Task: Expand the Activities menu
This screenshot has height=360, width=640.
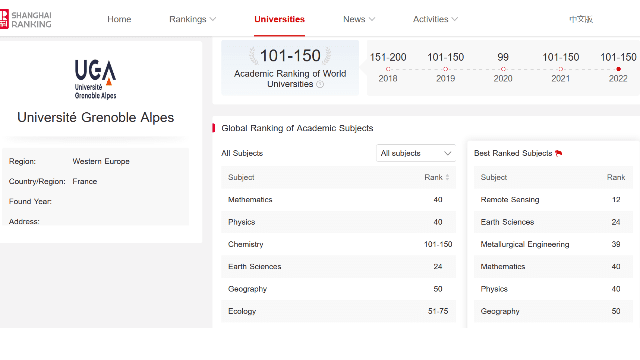Action: [x=435, y=19]
